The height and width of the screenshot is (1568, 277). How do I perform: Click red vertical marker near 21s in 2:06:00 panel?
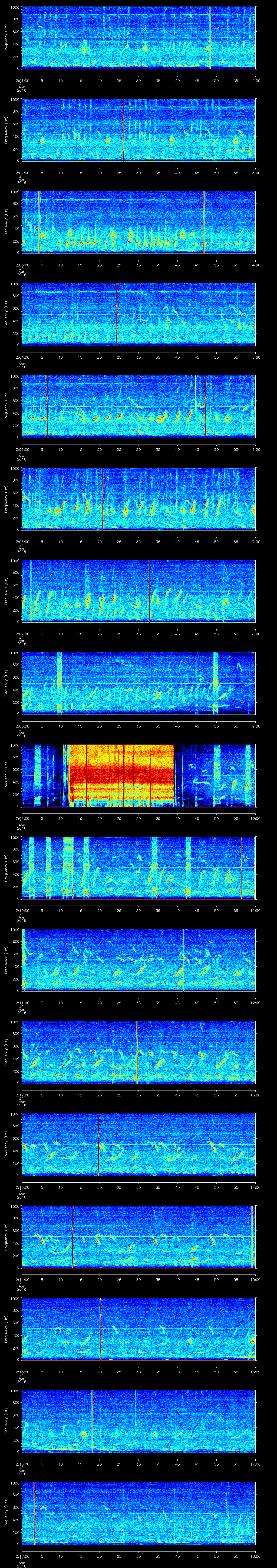[103, 499]
